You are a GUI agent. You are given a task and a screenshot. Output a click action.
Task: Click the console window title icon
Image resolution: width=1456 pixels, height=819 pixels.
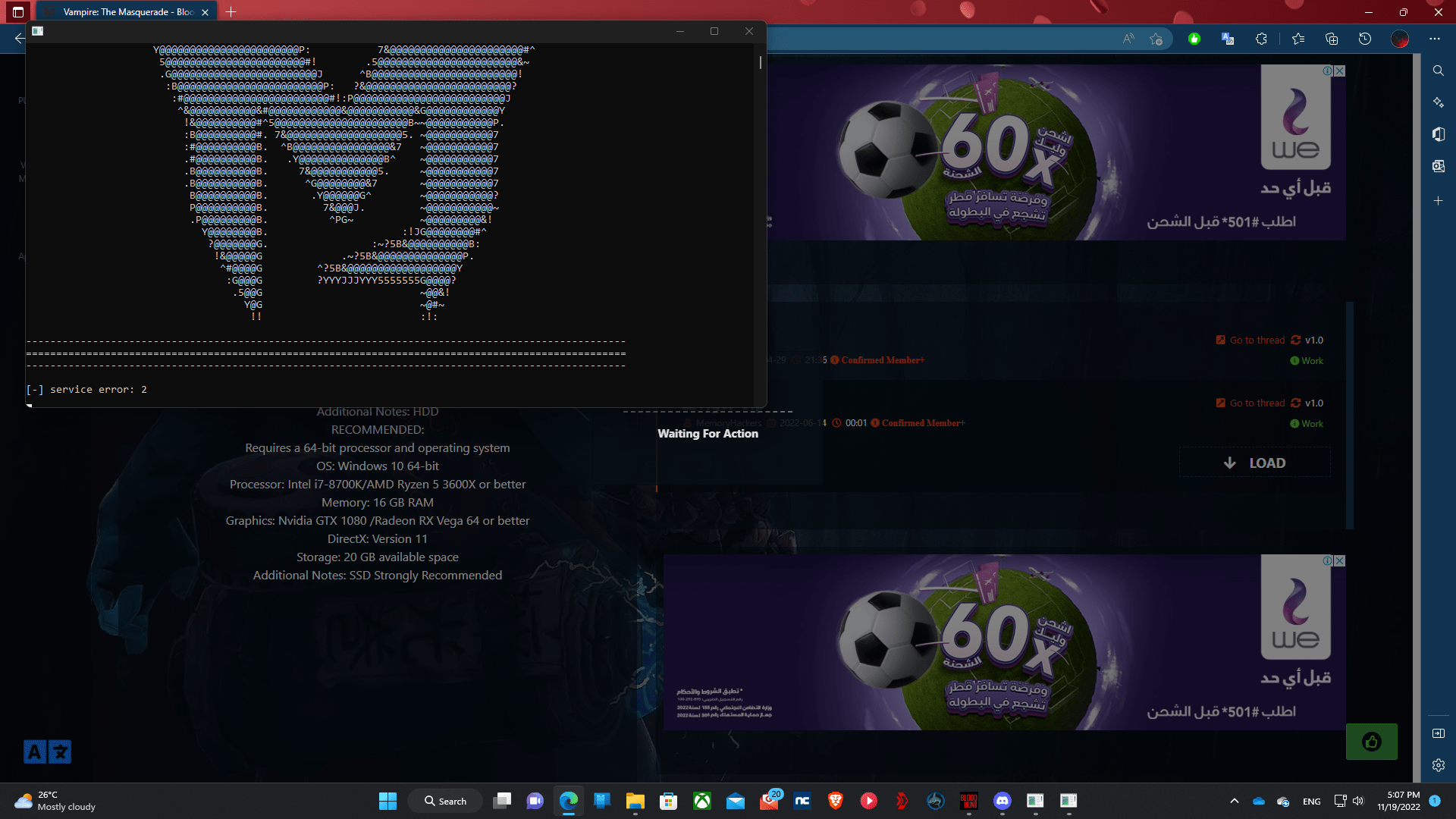click(37, 31)
